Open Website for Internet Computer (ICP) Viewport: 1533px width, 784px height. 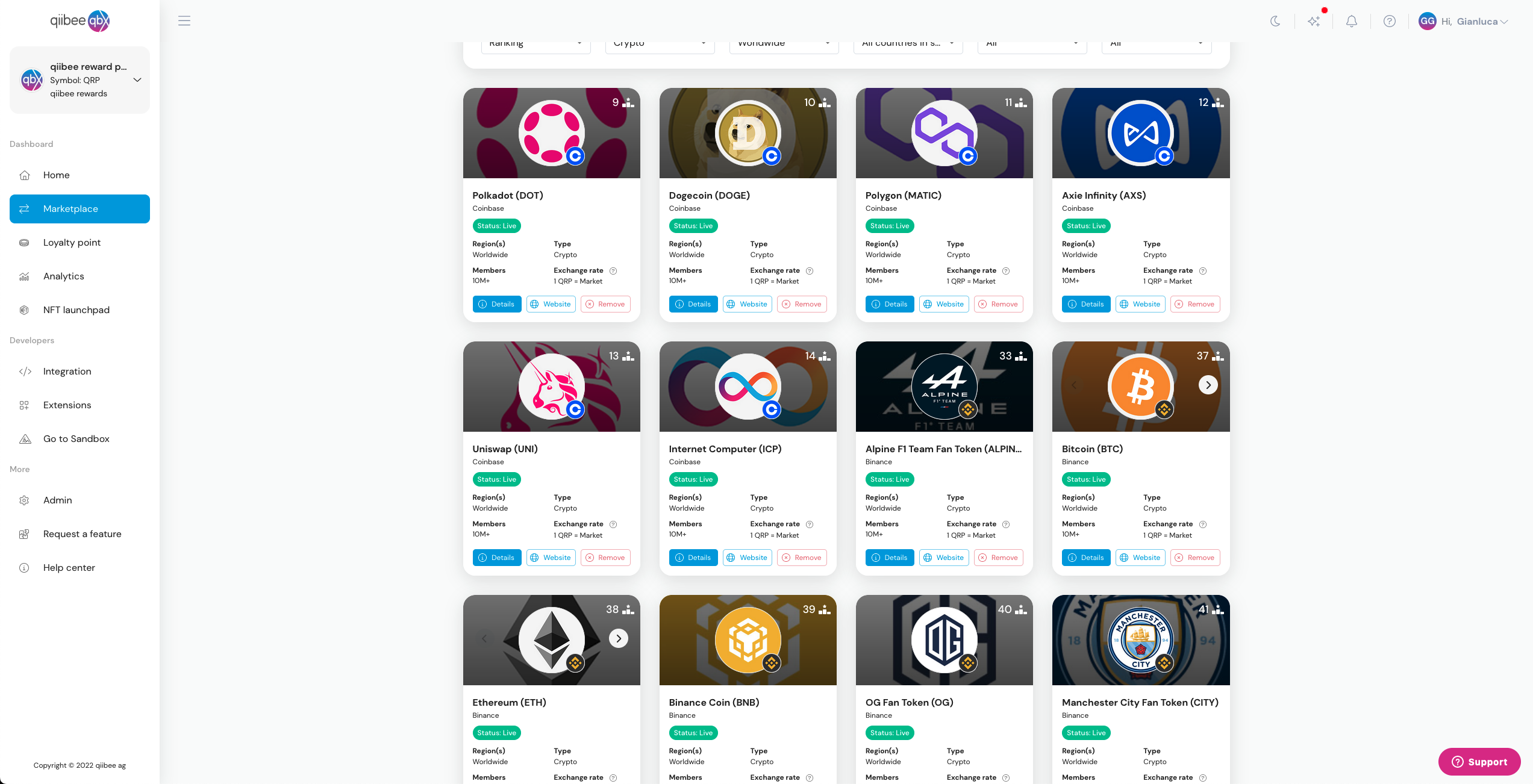point(748,558)
